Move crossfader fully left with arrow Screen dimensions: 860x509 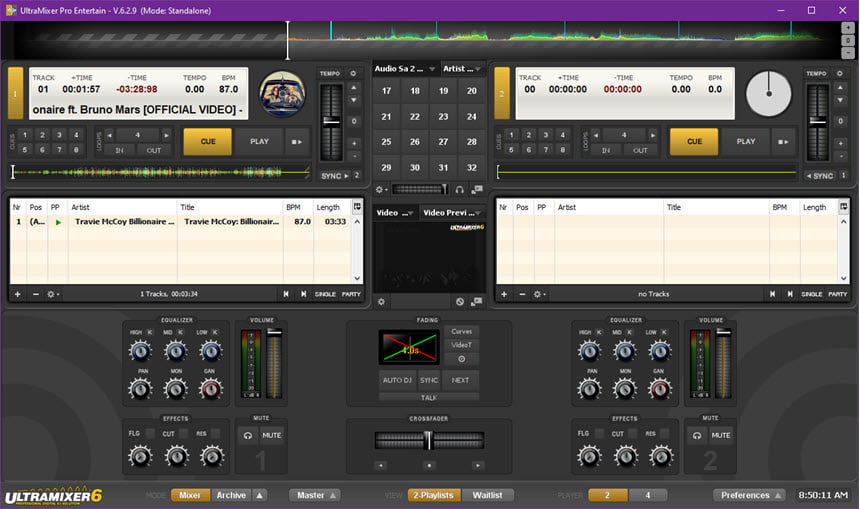[381, 465]
